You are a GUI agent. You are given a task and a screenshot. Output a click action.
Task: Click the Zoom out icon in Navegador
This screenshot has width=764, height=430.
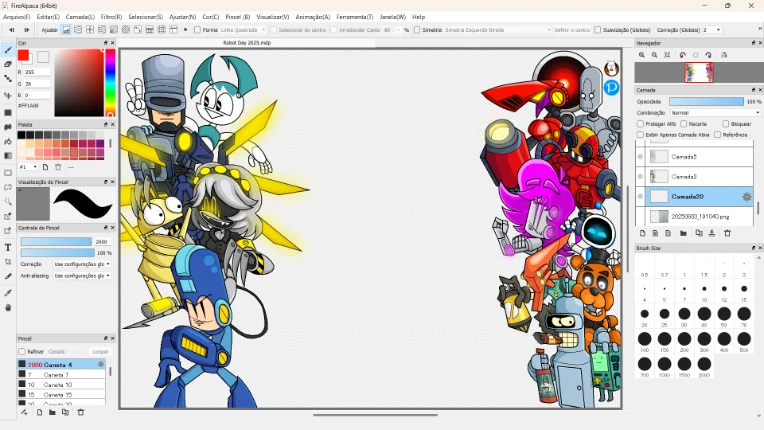point(654,55)
